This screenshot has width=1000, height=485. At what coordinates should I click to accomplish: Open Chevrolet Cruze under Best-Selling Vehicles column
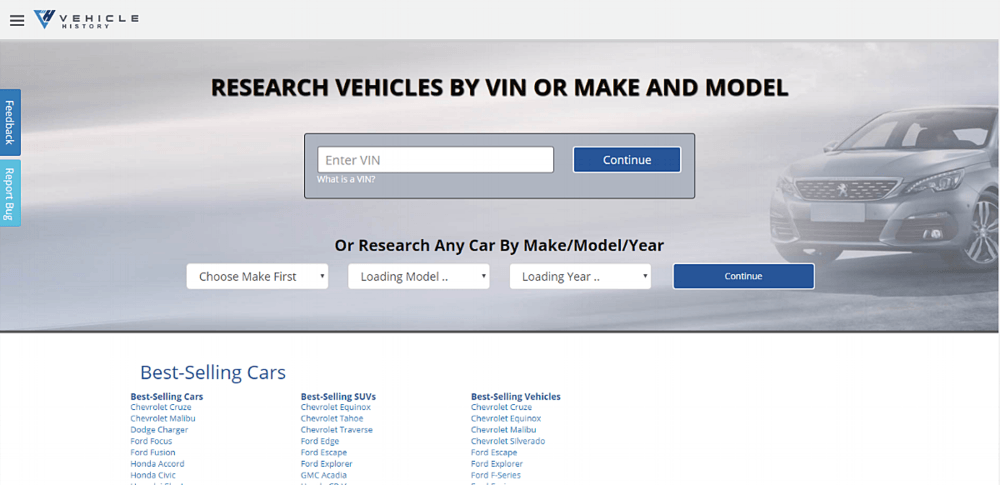click(x=501, y=407)
